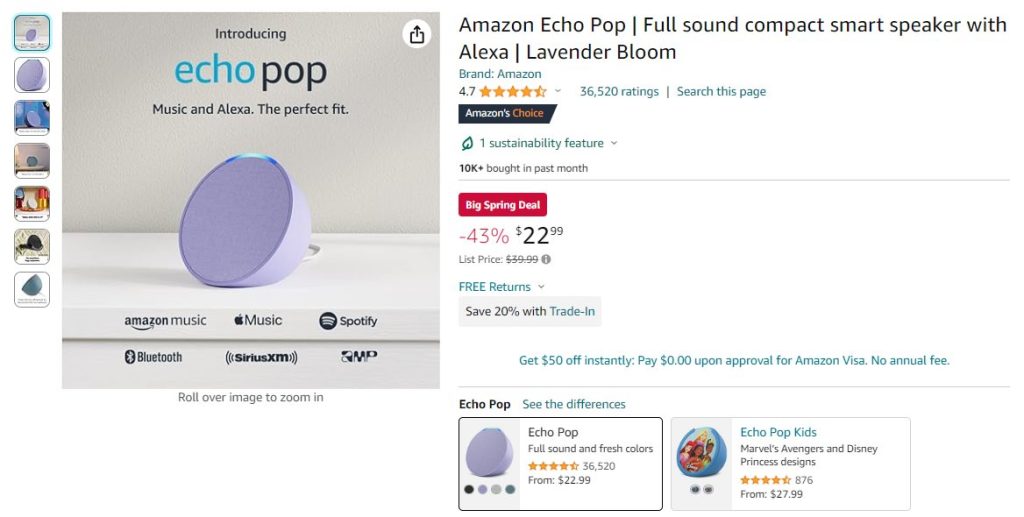The width and height of the screenshot is (1024, 517).
Task: Click the sustainability leaf icon
Action: tap(467, 143)
